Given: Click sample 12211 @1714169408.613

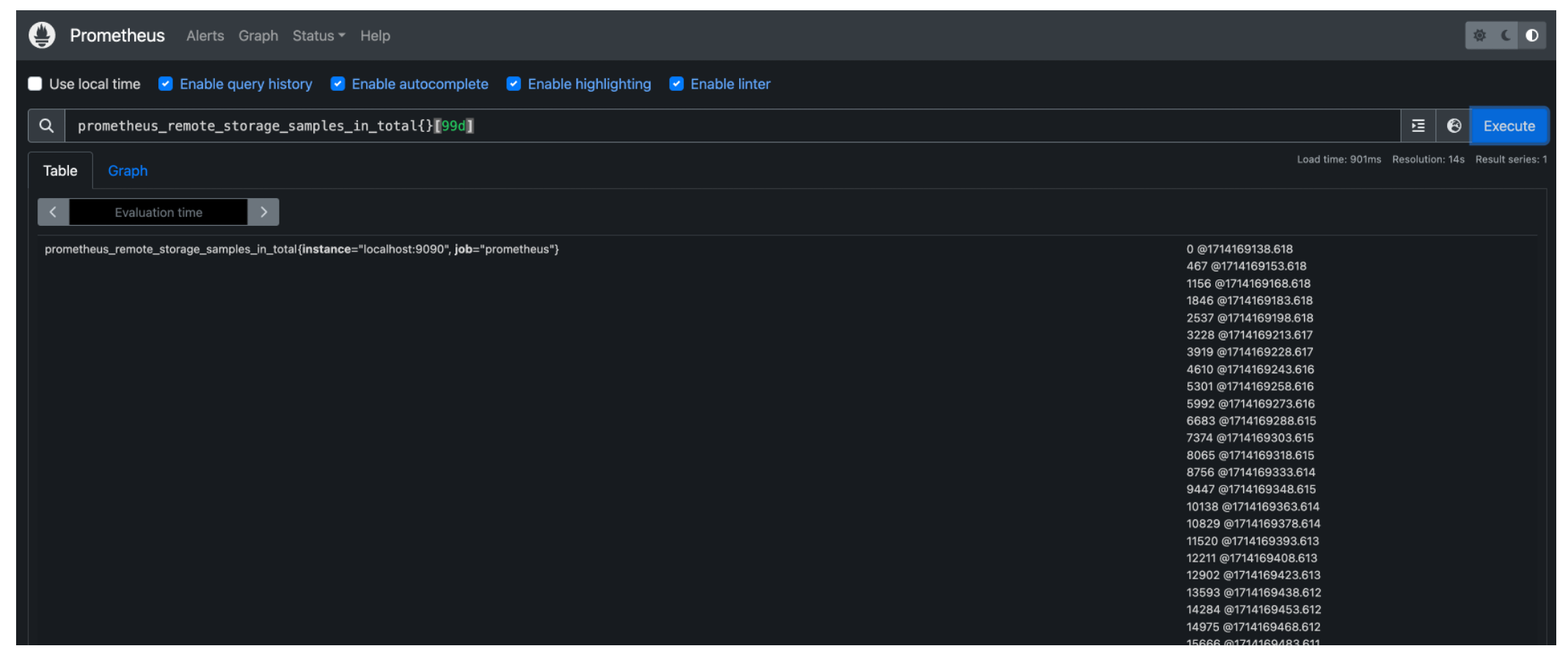Looking at the screenshot, I should click(1252, 558).
